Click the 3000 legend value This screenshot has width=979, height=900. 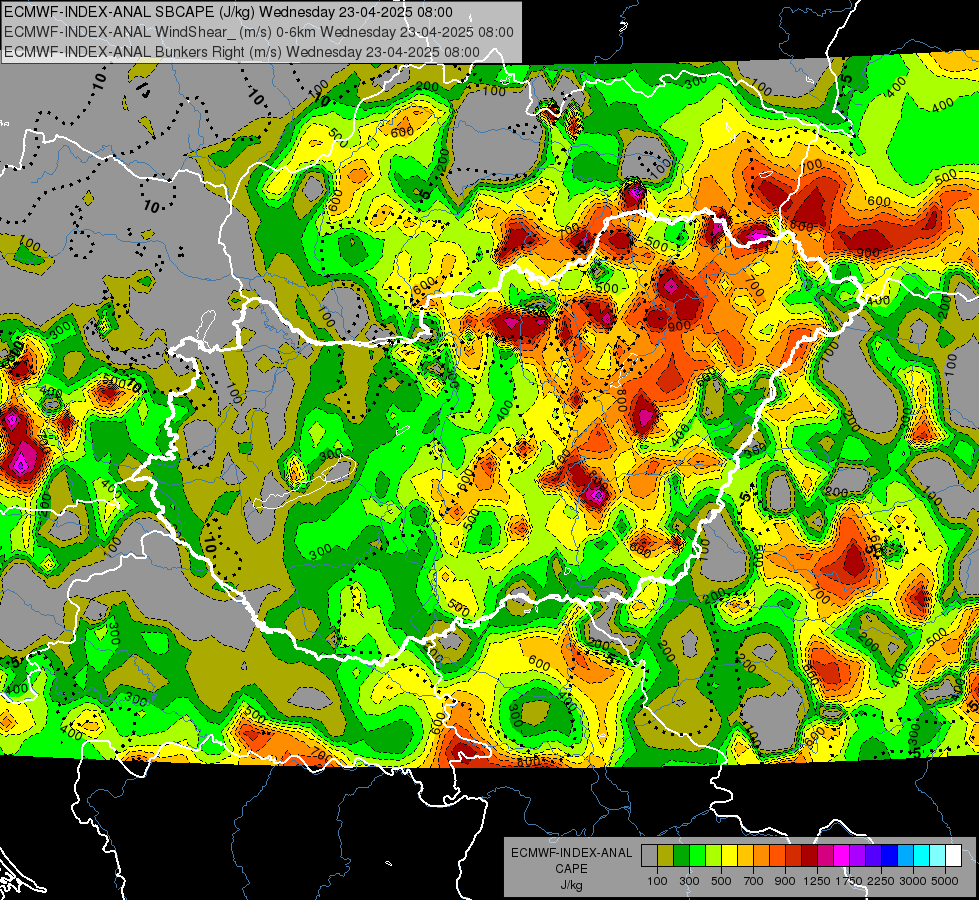click(913, 881)
